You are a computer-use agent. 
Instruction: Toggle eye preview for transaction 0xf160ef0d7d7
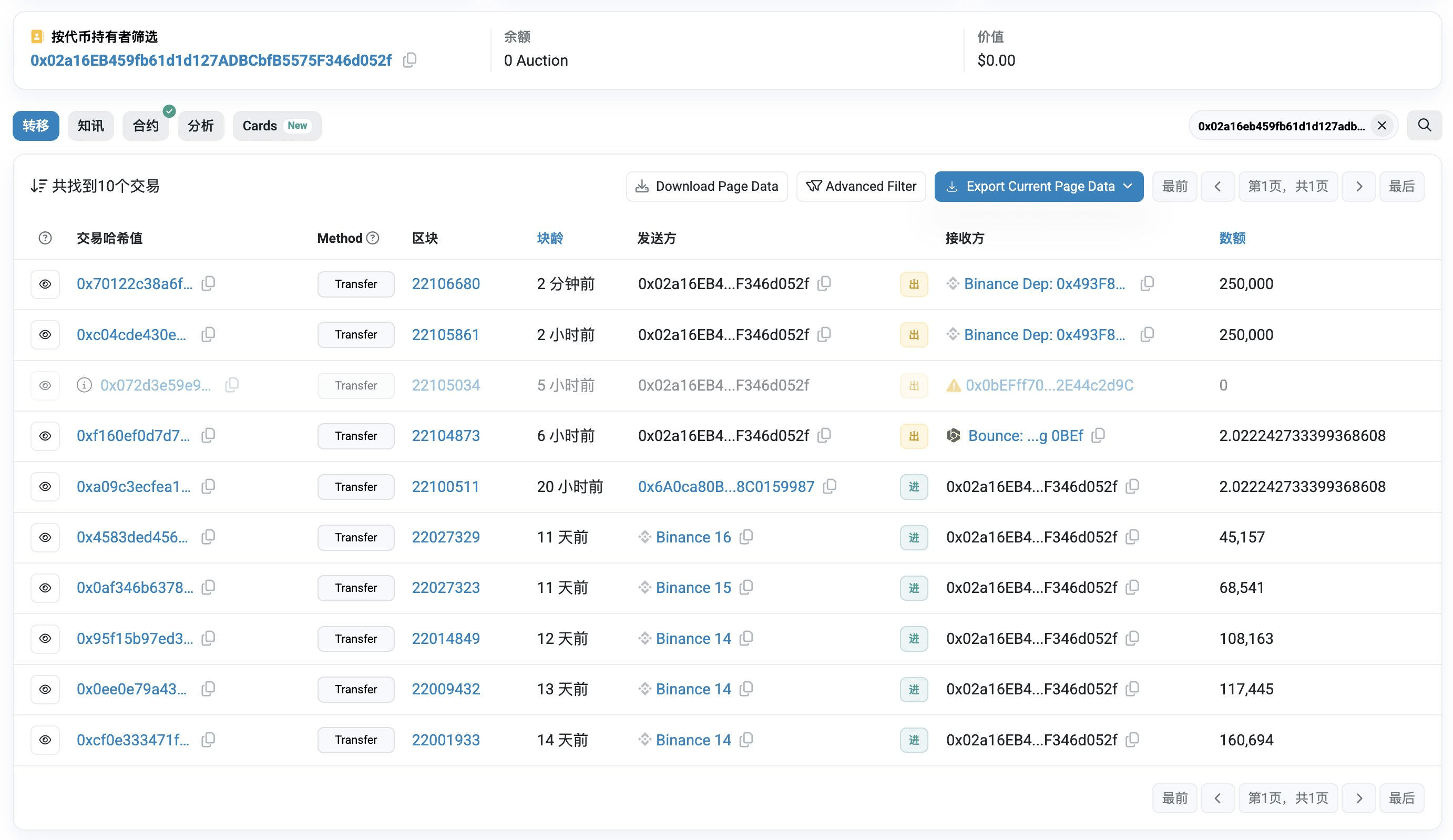click(45, 436)
